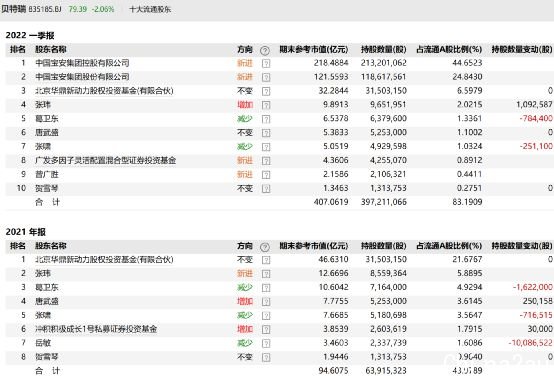
Task: Select the 十大流通股东 tab
Action: tap(150, 9)
